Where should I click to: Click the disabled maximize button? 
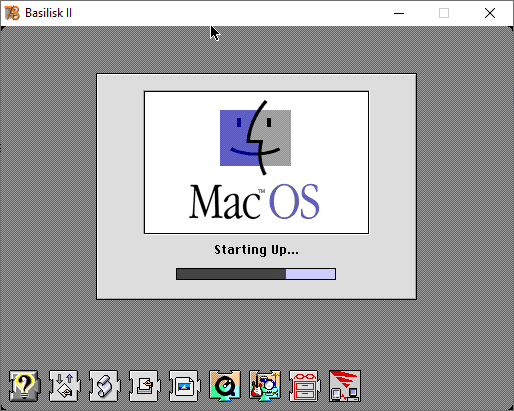click(x=444, y=13)
